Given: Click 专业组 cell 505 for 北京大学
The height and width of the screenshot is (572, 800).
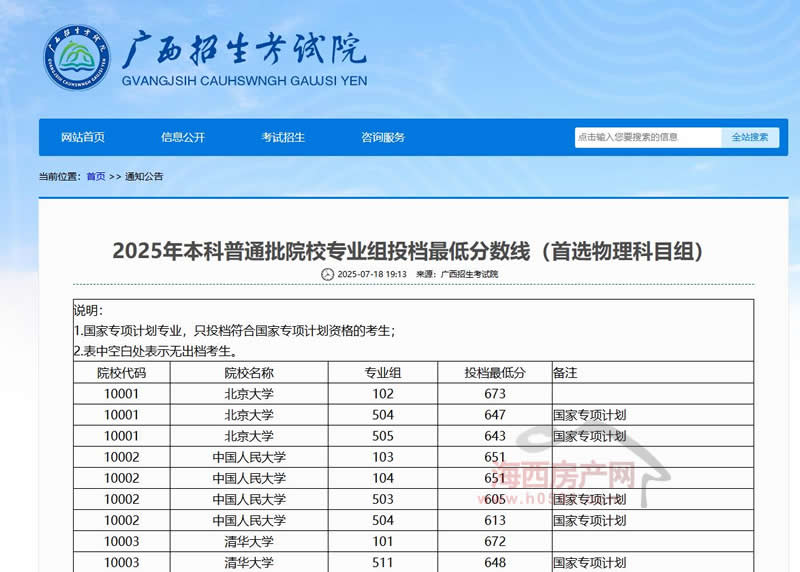Looking at the screenshot, I should pos(383,436).
